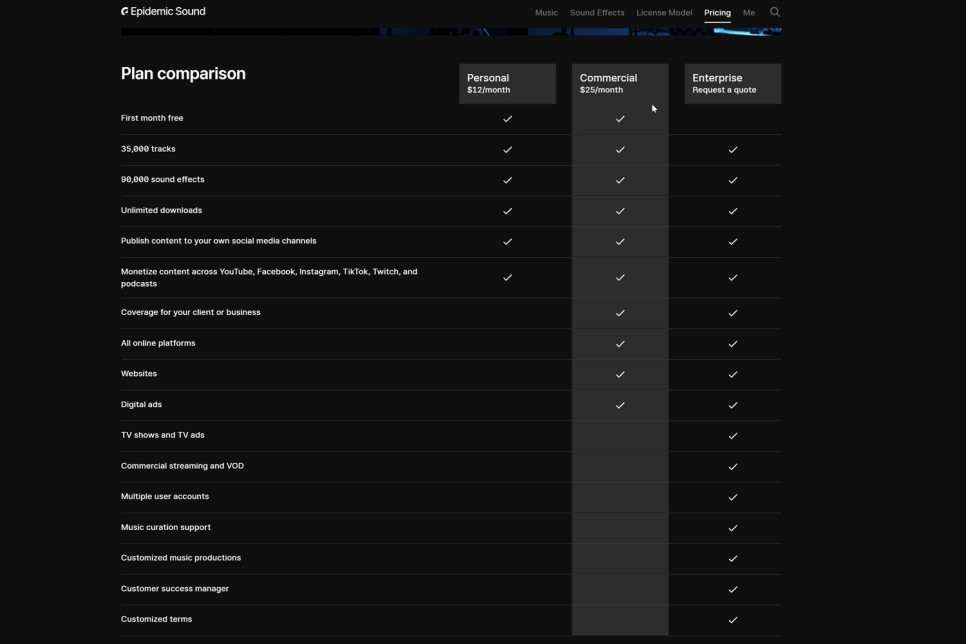The width and height of the screenshot is (966, 644).
Task: Click Coverage for client checkmark under Enterprise
Action: (733, 313)
